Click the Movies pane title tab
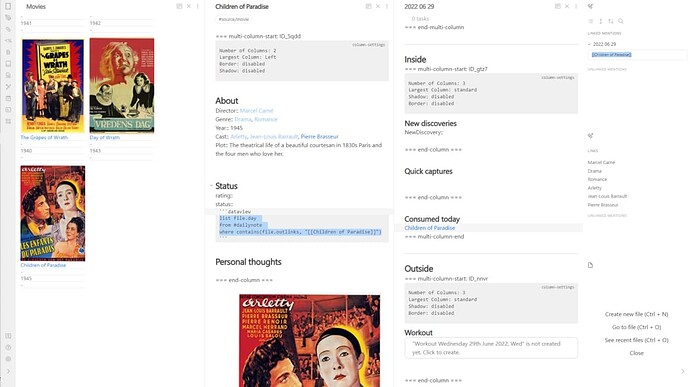This screenshot has height=387, width=690. (36, 7)
